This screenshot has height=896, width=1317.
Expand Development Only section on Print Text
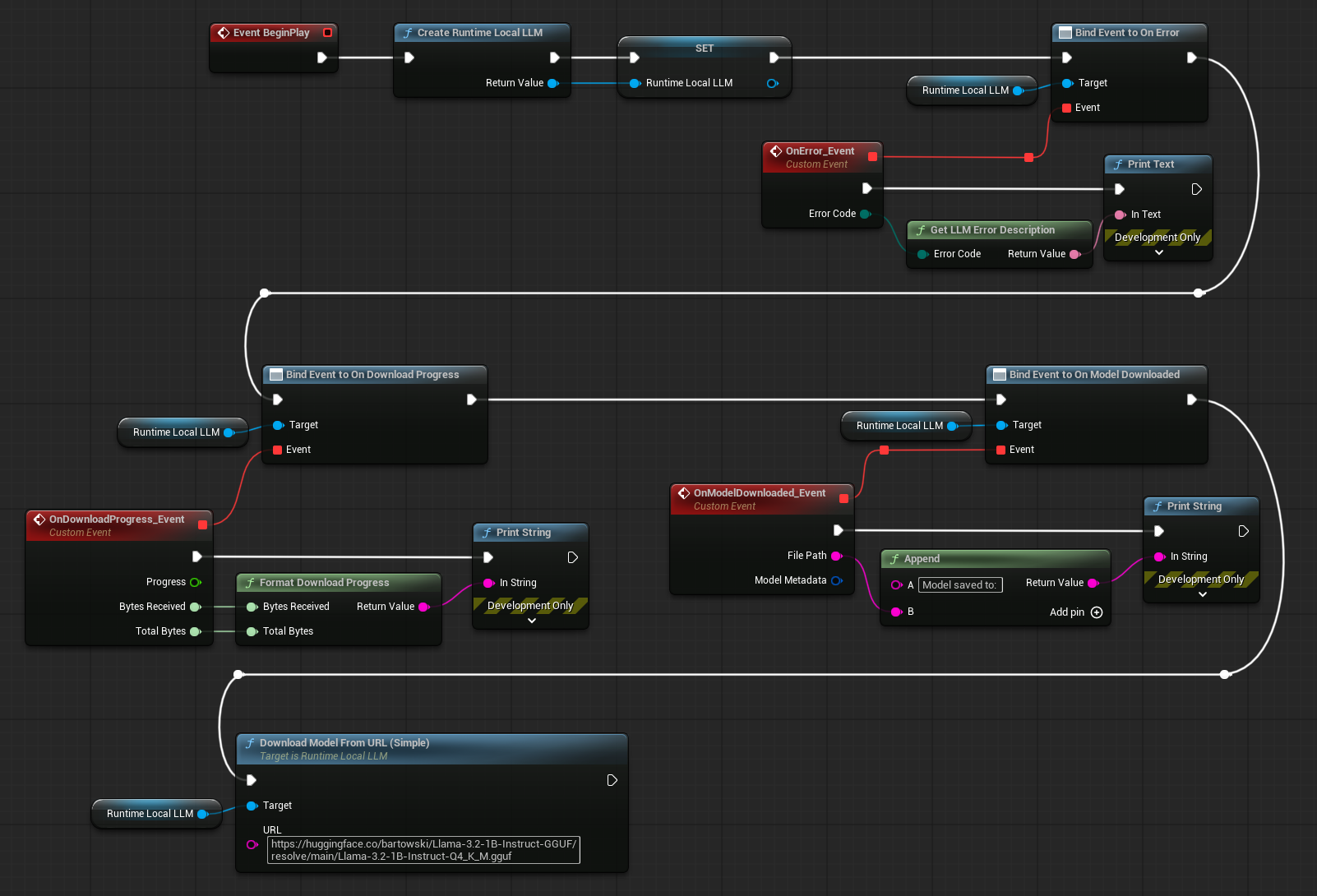click(1158, 252)
